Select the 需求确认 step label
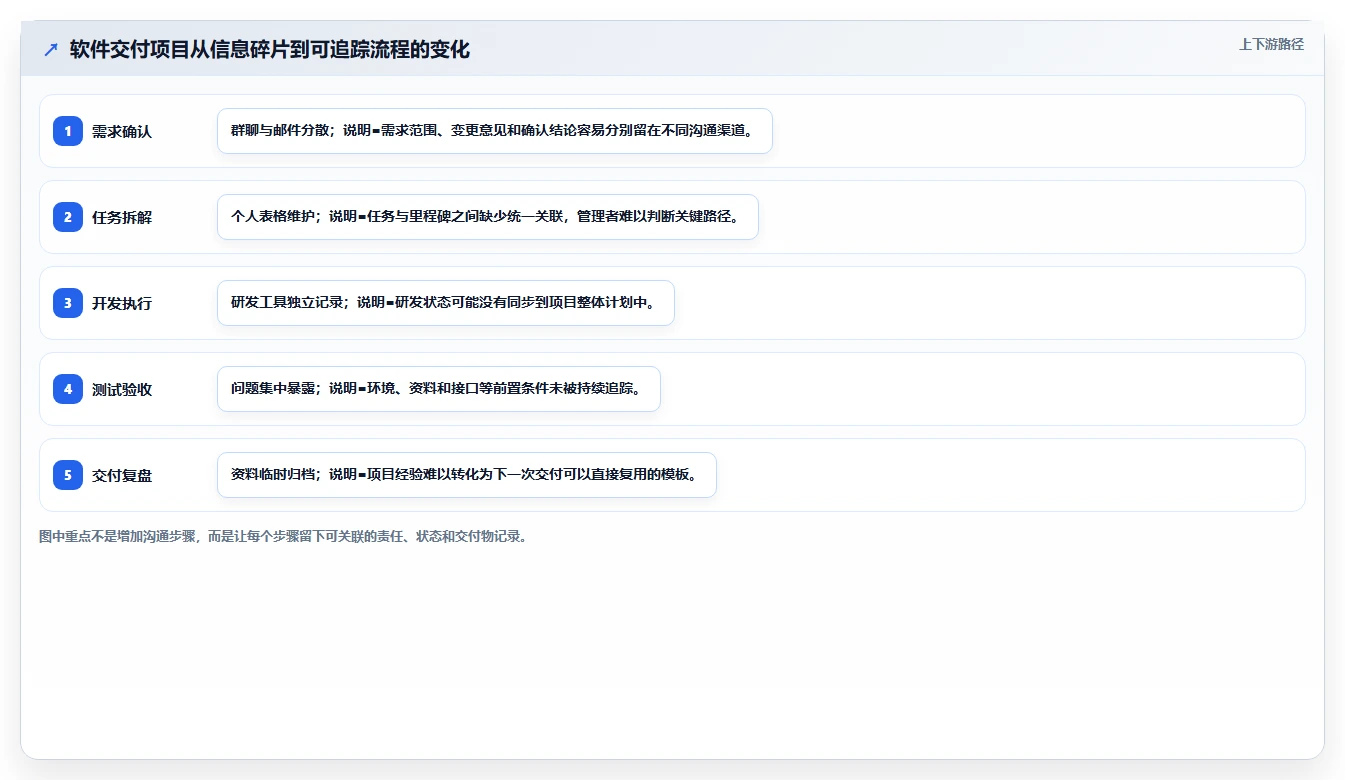1345x780 pixels. [122, 131]
